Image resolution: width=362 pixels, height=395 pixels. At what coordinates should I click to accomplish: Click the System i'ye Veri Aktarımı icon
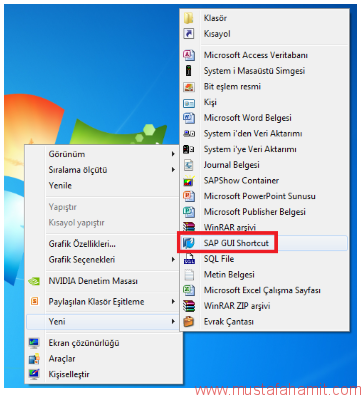[x=189, y=149]
